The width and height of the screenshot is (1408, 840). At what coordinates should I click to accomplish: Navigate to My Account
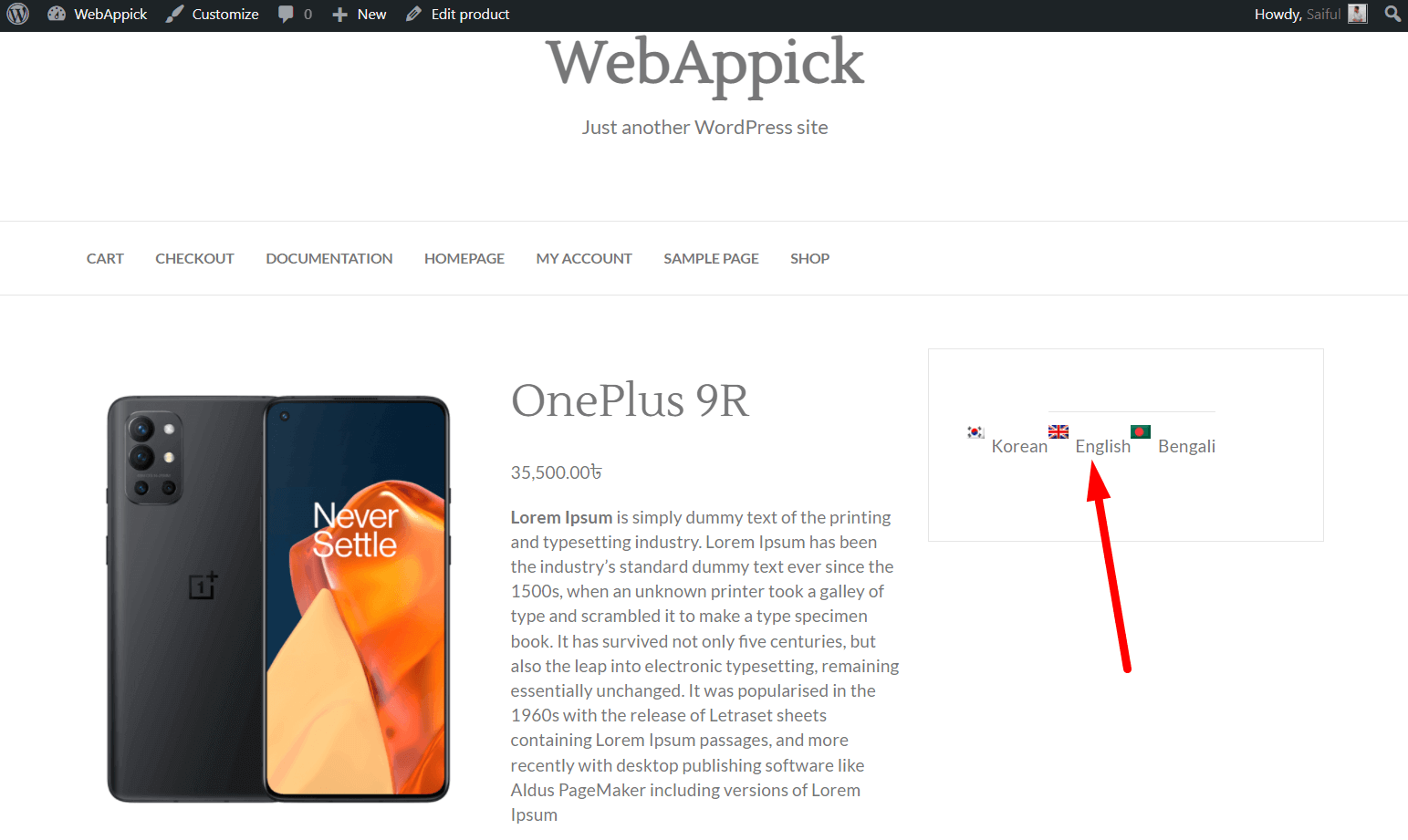point(584,258)
